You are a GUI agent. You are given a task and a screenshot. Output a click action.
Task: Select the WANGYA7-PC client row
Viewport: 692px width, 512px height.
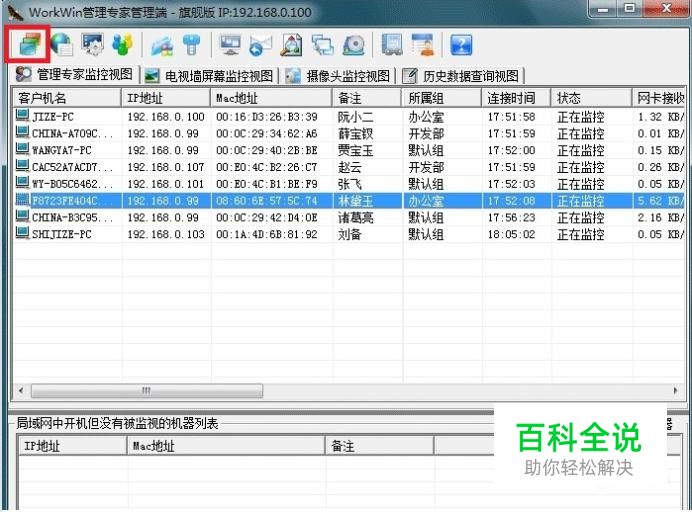(349, 151)
